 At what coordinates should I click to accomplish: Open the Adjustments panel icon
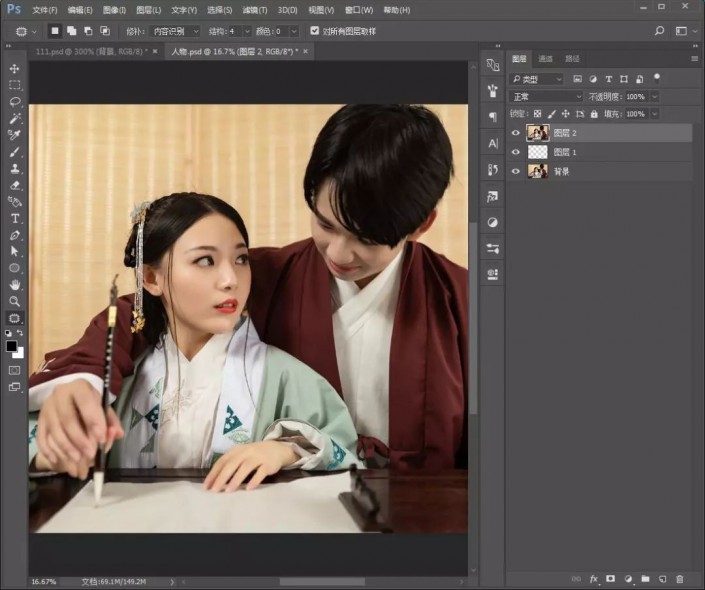click(x=493, y=222)
